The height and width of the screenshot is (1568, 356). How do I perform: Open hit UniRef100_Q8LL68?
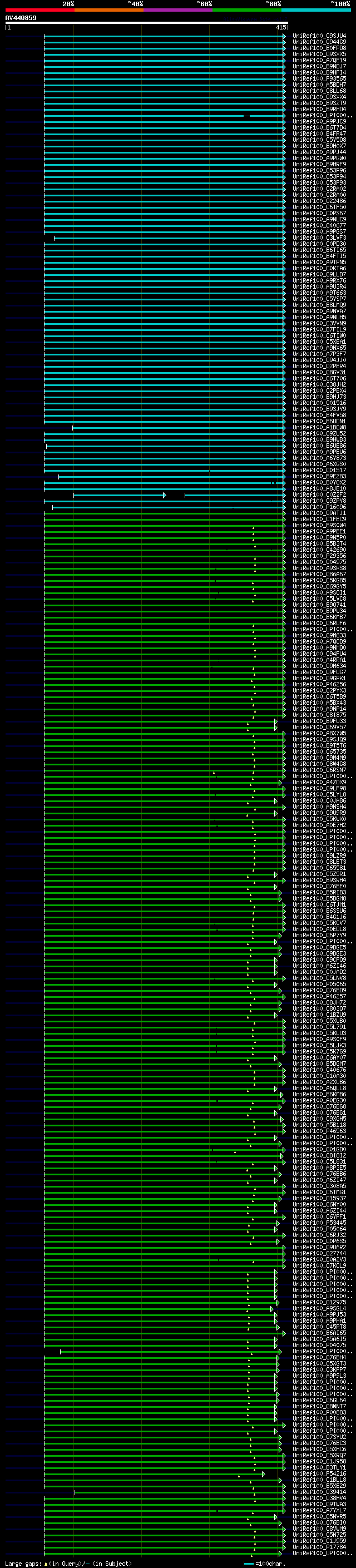click(319, 91)
